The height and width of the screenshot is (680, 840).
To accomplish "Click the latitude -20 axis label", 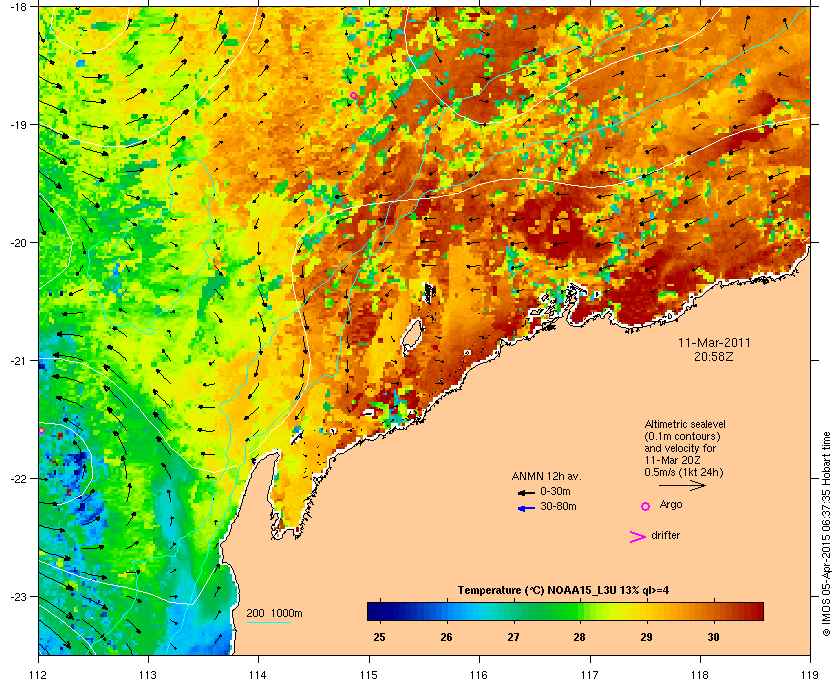I will [18, 242].
